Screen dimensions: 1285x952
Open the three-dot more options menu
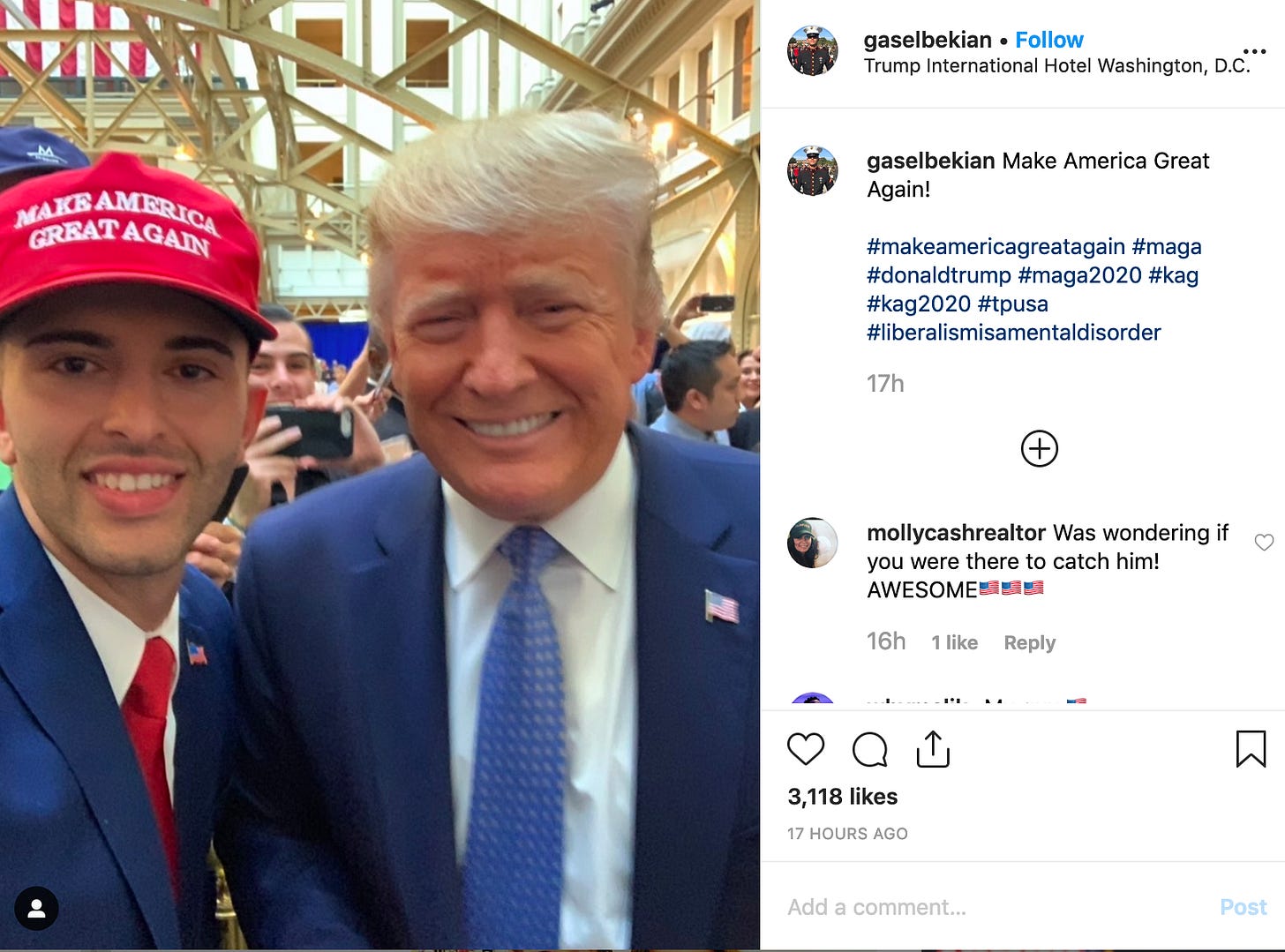(1254, 51)
